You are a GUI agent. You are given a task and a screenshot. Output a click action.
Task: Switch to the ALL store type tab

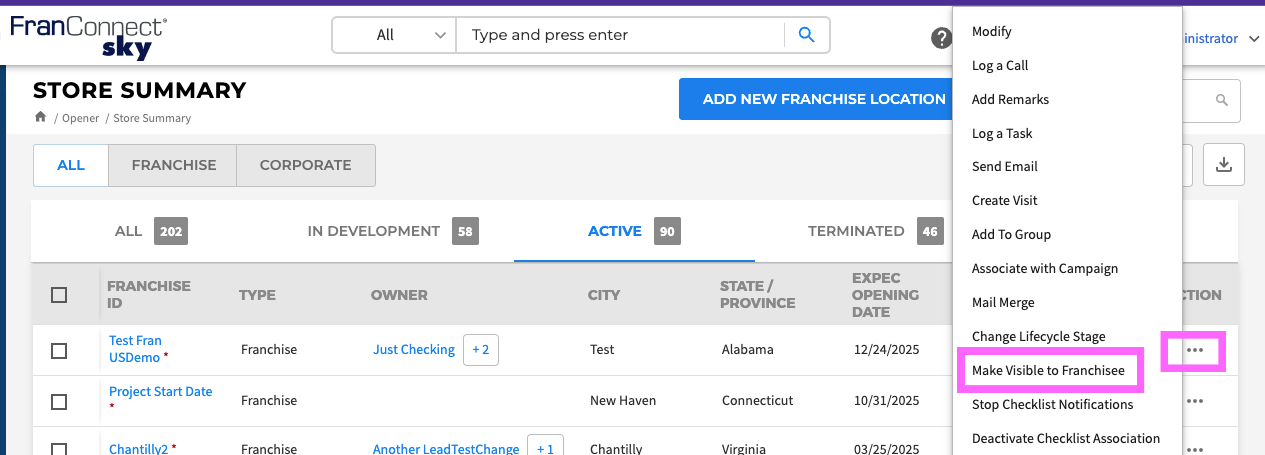(71, 165)
